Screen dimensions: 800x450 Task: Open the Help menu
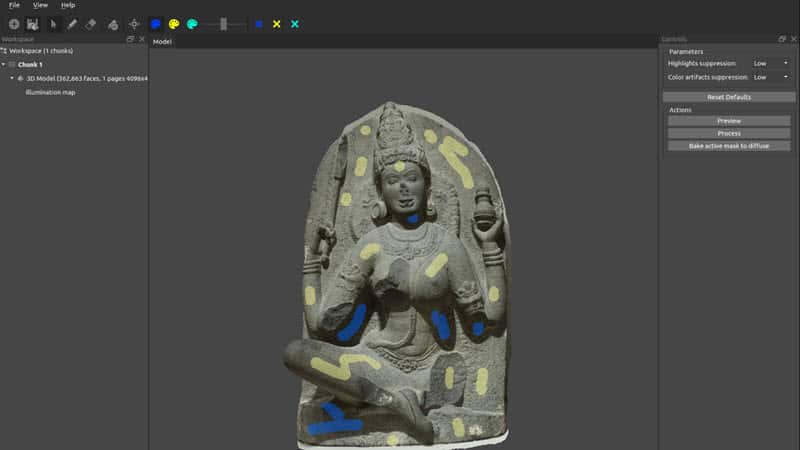tap(68, 5)
